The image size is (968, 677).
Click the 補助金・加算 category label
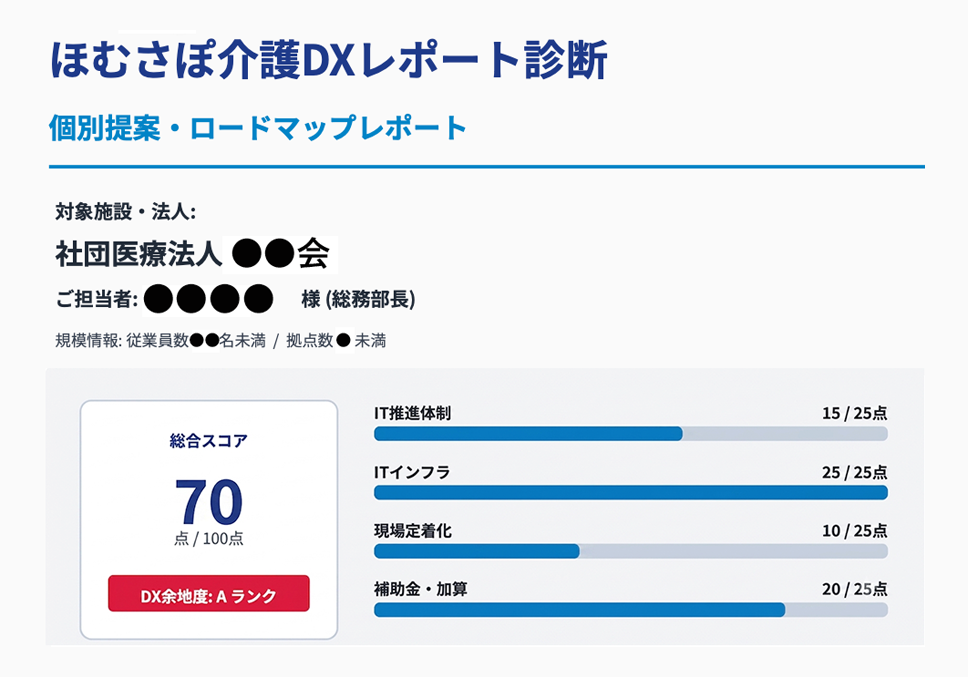pyautogui.click(x=420, y=589)
